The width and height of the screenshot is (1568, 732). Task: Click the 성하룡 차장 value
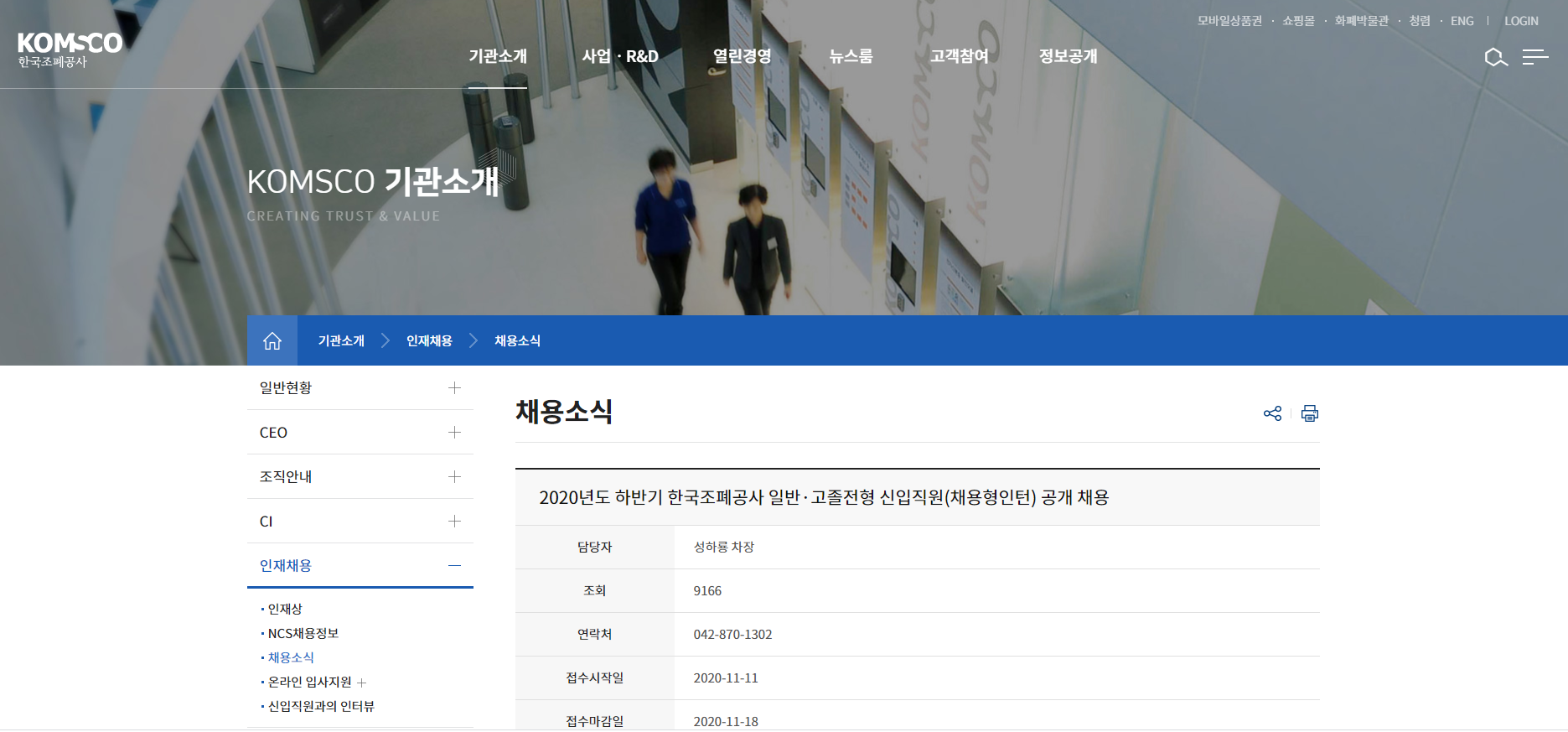point(724,547)
